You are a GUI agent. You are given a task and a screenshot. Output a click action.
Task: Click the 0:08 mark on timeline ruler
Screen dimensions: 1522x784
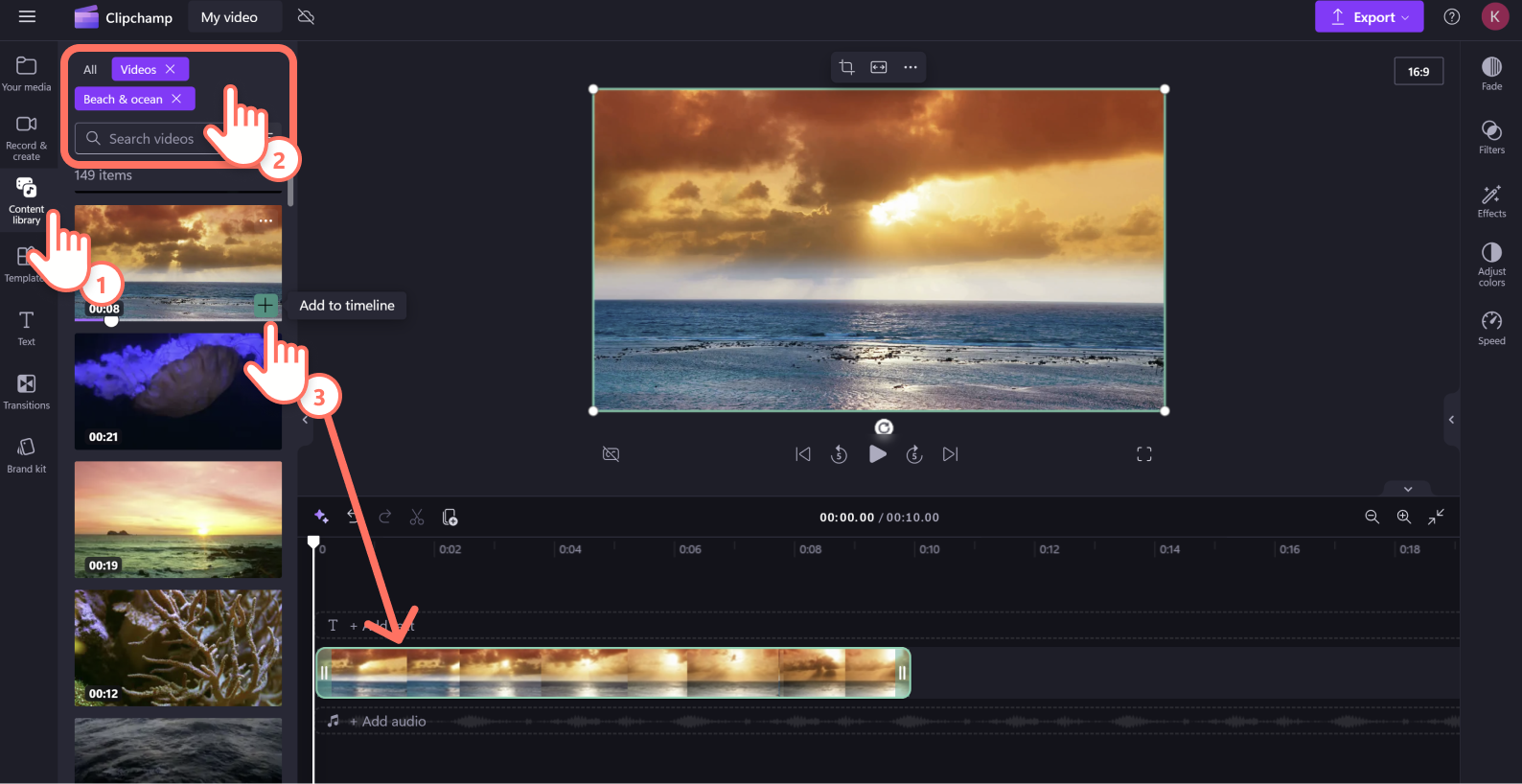click(810, 549)
